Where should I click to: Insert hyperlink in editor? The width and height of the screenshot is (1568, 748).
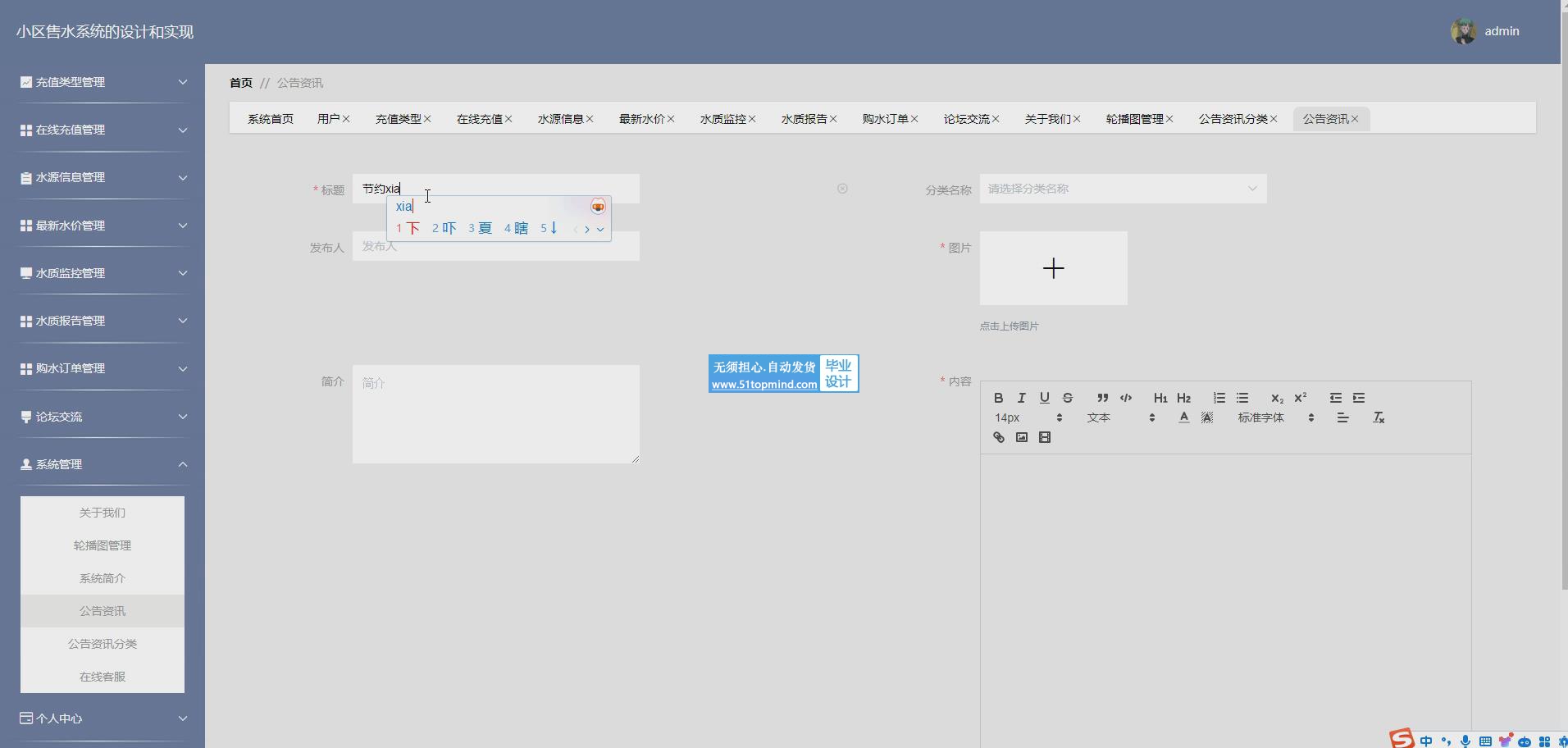click(998, 437)
